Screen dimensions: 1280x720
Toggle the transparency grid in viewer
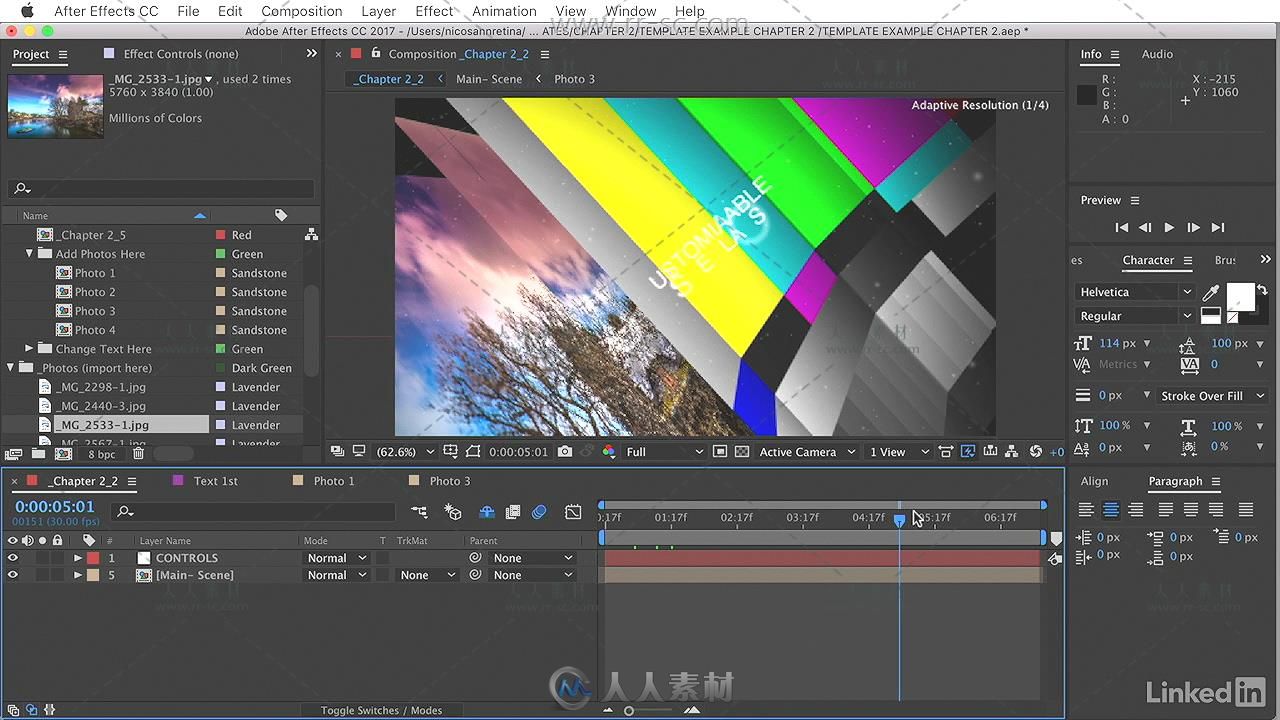point(742,452)
